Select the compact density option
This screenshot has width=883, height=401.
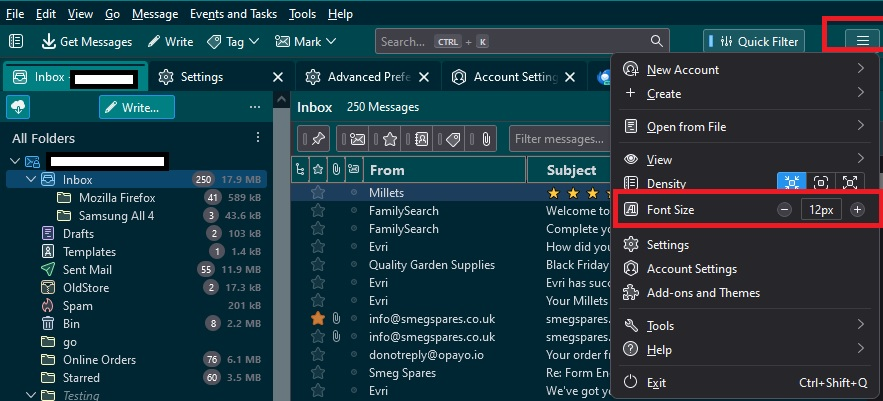pyautogui.click(x=792, y=183)
